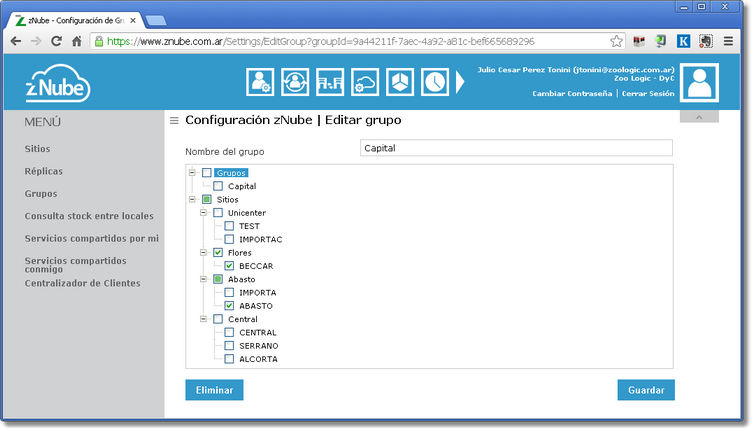Open the 3D box icon in header
Image resolution: width=752 pixels, height=430 pixels.
tap(399, 82)
